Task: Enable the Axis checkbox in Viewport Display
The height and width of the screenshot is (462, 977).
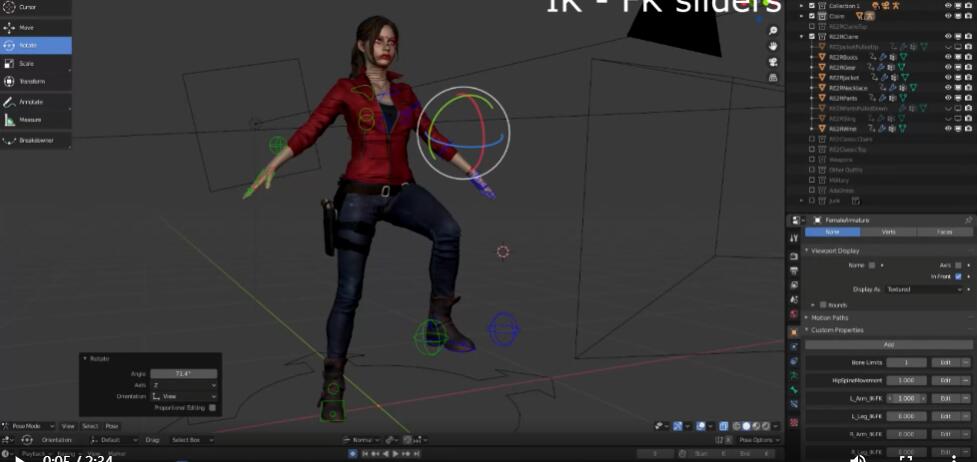Action: point(958,265)
